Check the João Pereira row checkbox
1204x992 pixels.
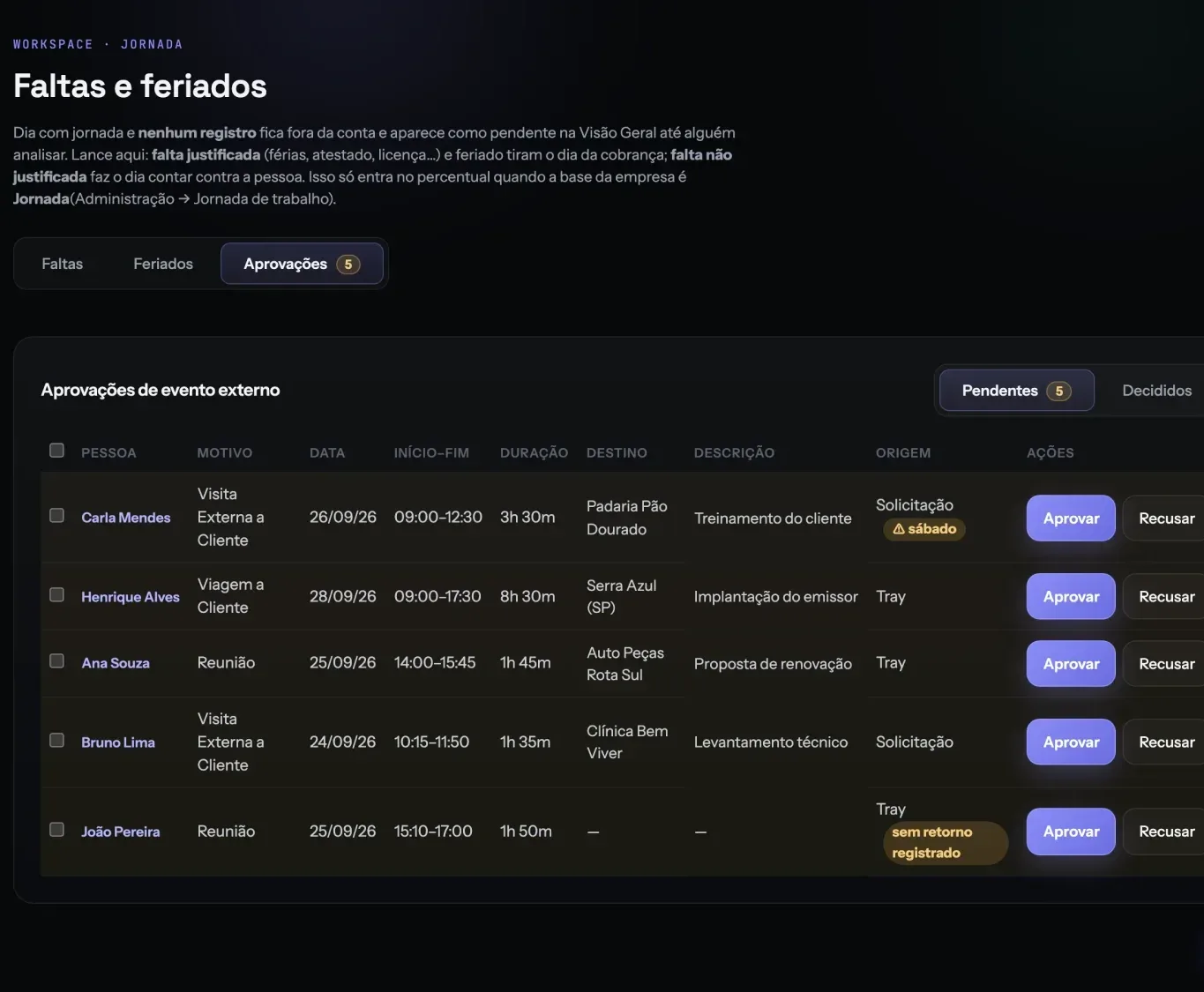pyautogui.click(x=56, y=830)
